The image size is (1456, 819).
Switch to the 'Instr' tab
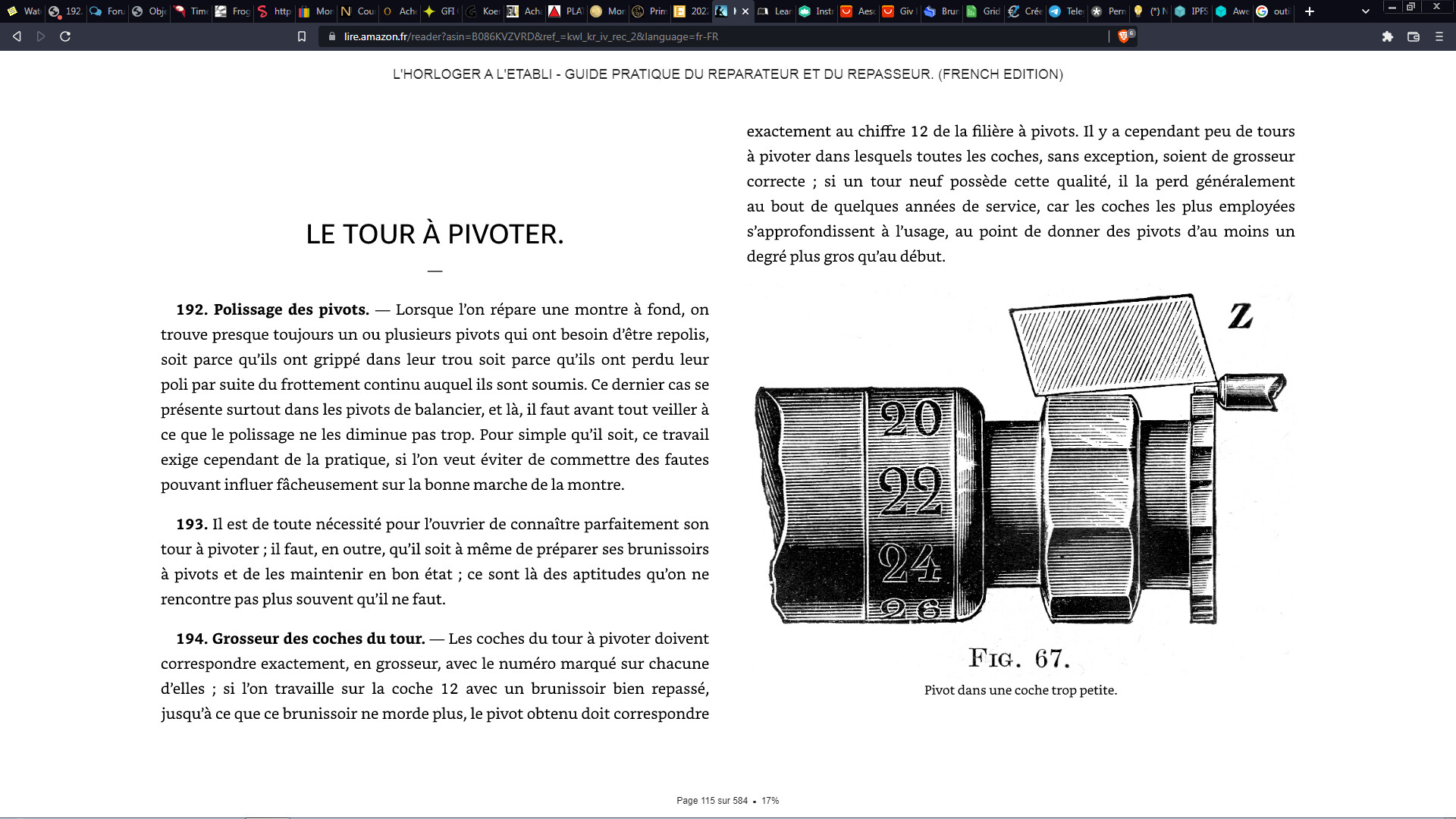[x=815, y=11]
